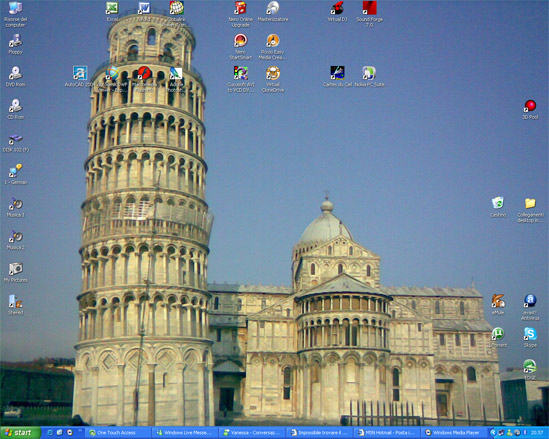Select the Skype desktop icon
549x439 pixels.
click(x=530, y=337)
